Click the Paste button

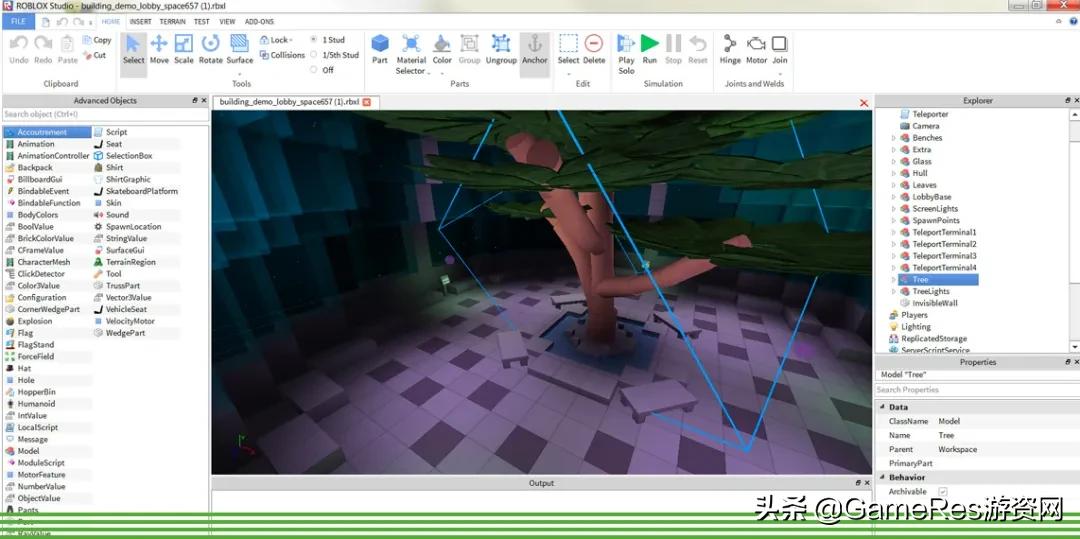click(68, 50)
